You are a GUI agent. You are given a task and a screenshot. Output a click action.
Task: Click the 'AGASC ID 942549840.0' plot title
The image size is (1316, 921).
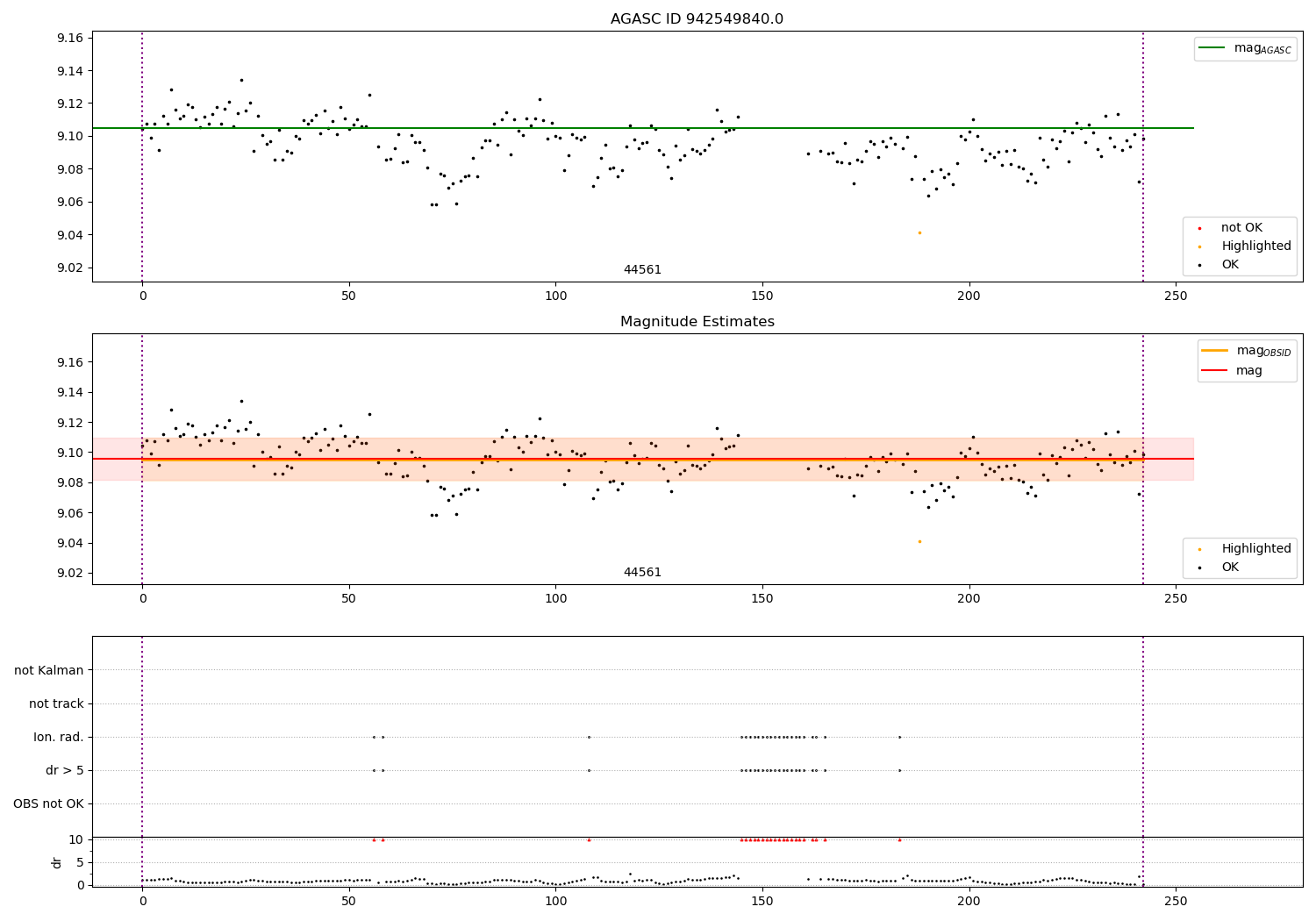[x=697, y=19]
